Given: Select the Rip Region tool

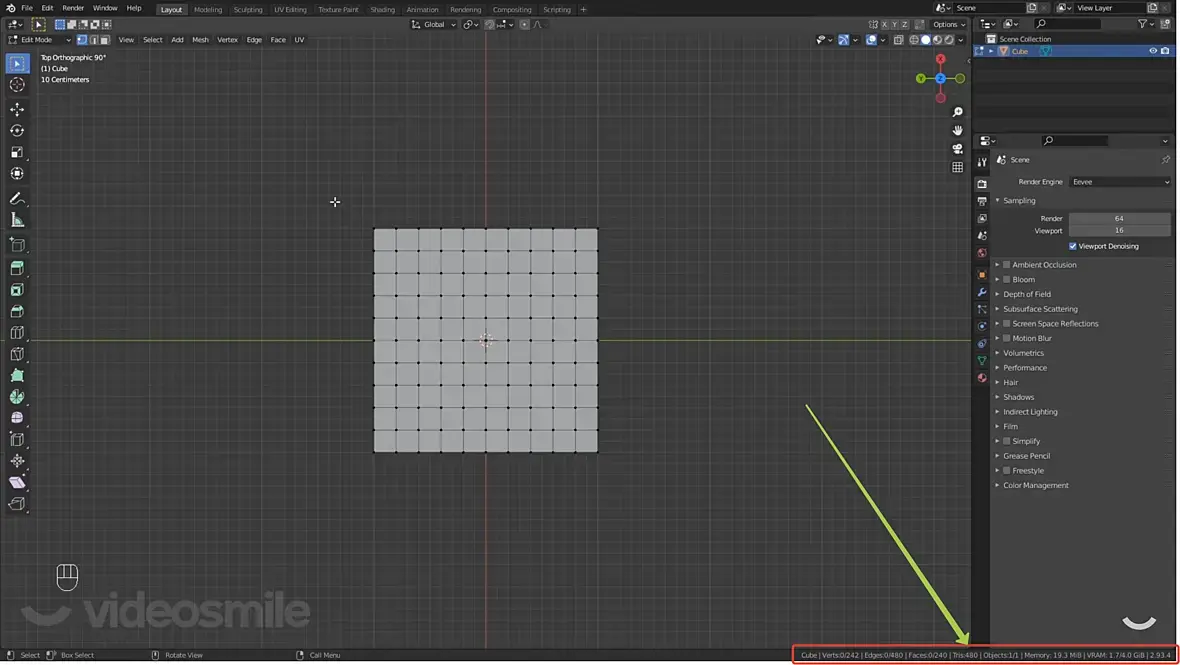Looking at the screenshot, I should pyautogui.click(x=17, y=503).
